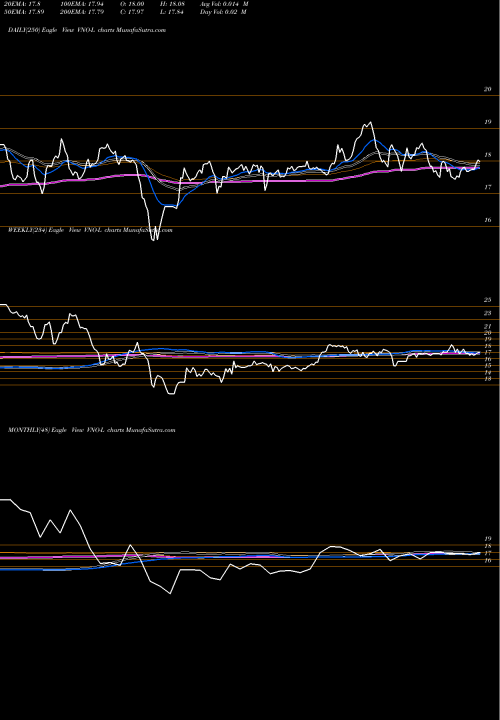Image resolution: width=500 pixels, height=720 pixels.
Task: Click the 25 price label on weekly chart
Action: pos(488,300)
